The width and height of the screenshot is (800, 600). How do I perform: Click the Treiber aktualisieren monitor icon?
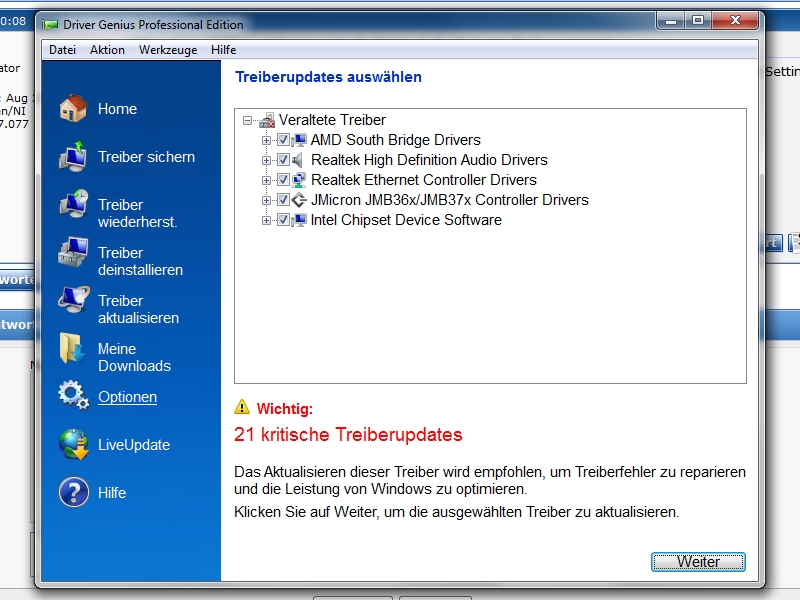click(73, 300)
